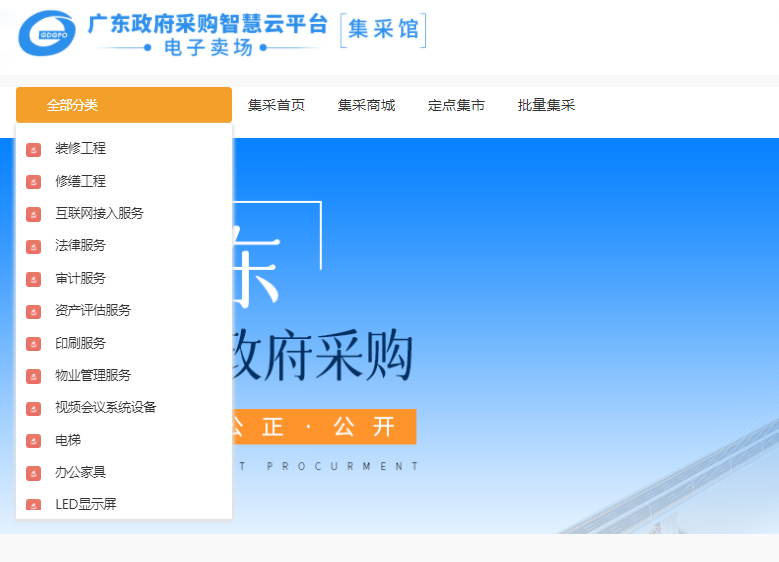The image size is (779, 562).
Task: Click the 广东政府采购智慧云平台 title
Action: tap(208, 24)
